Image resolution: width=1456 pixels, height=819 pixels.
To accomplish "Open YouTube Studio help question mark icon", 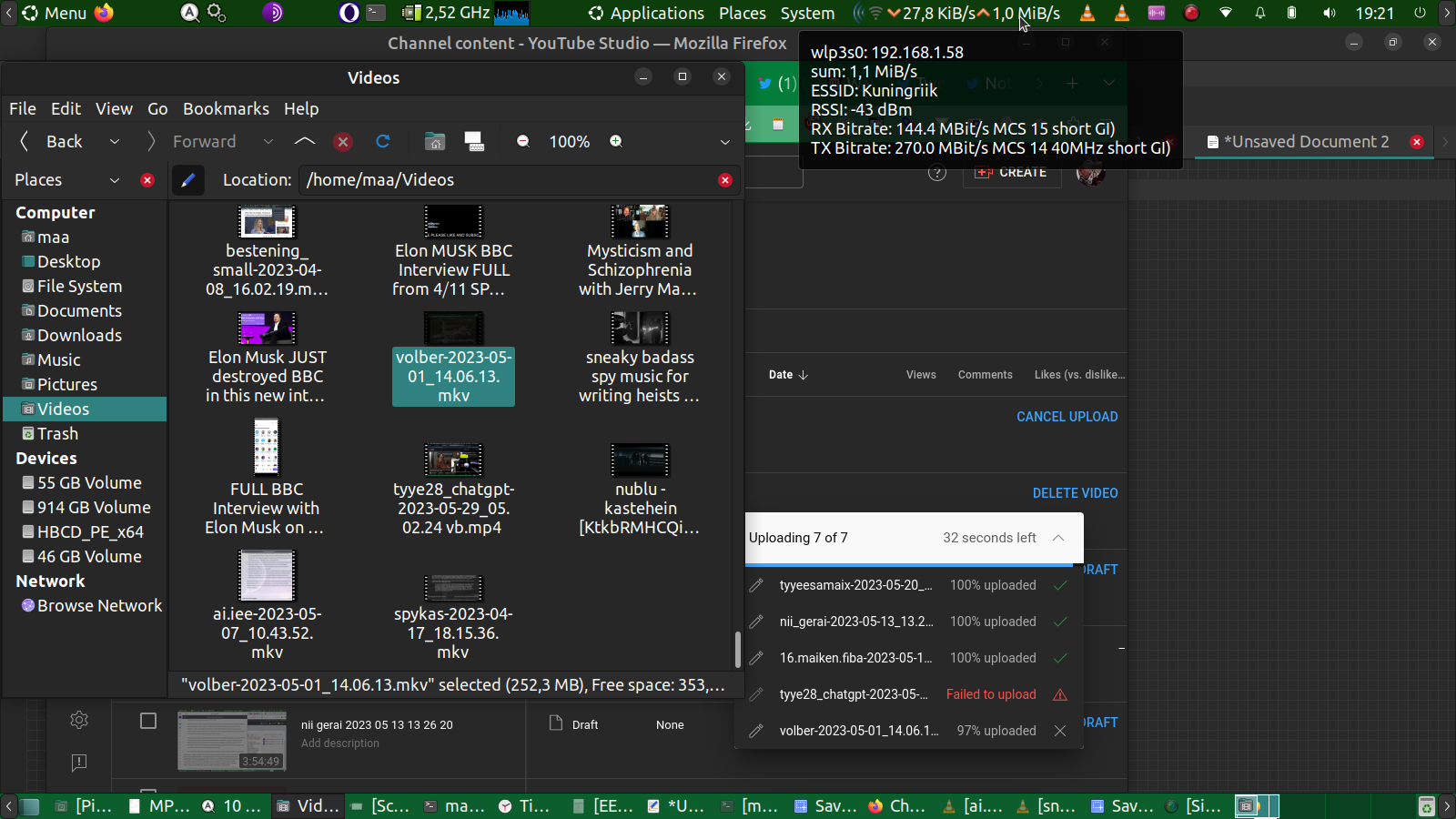I will 937,173.
